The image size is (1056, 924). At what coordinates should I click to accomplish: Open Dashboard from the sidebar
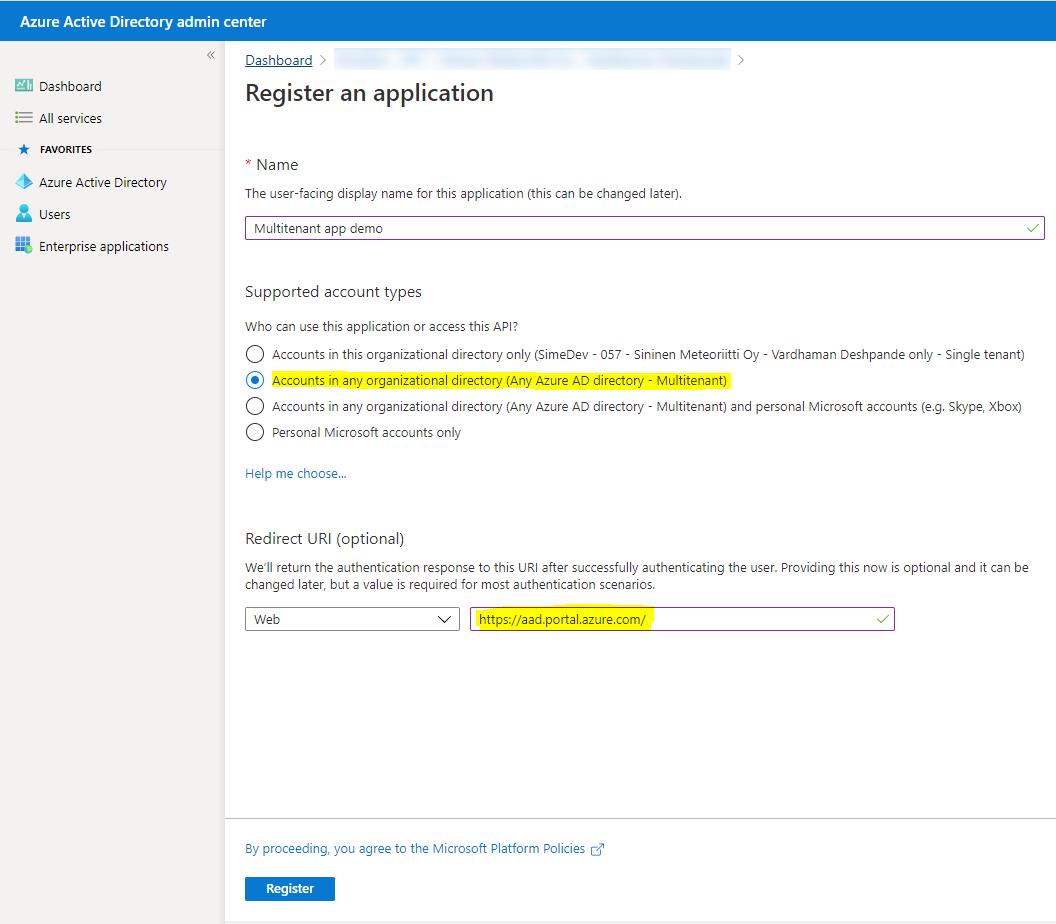tap(70, 86)
